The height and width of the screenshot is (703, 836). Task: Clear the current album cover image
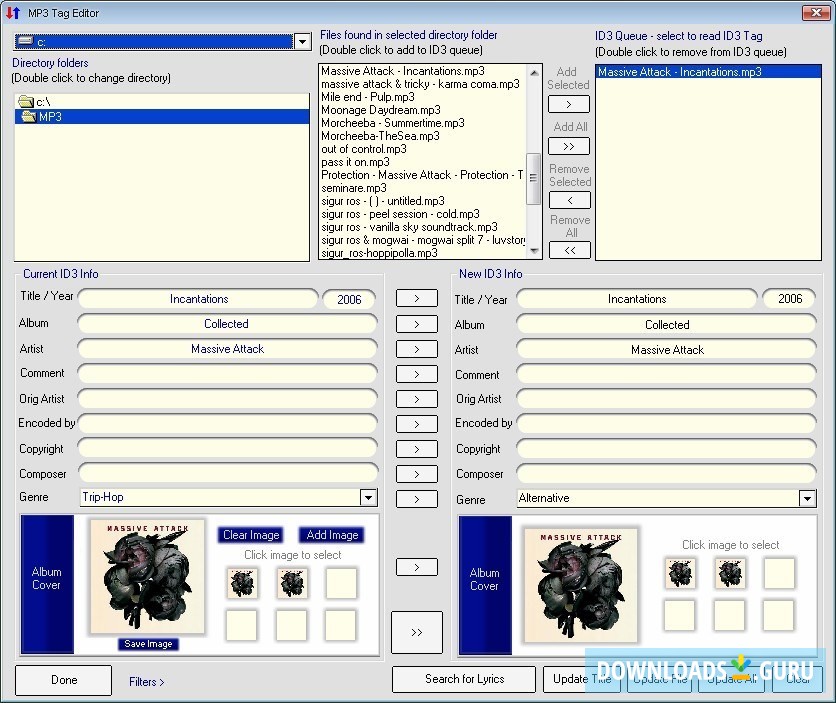250,535
